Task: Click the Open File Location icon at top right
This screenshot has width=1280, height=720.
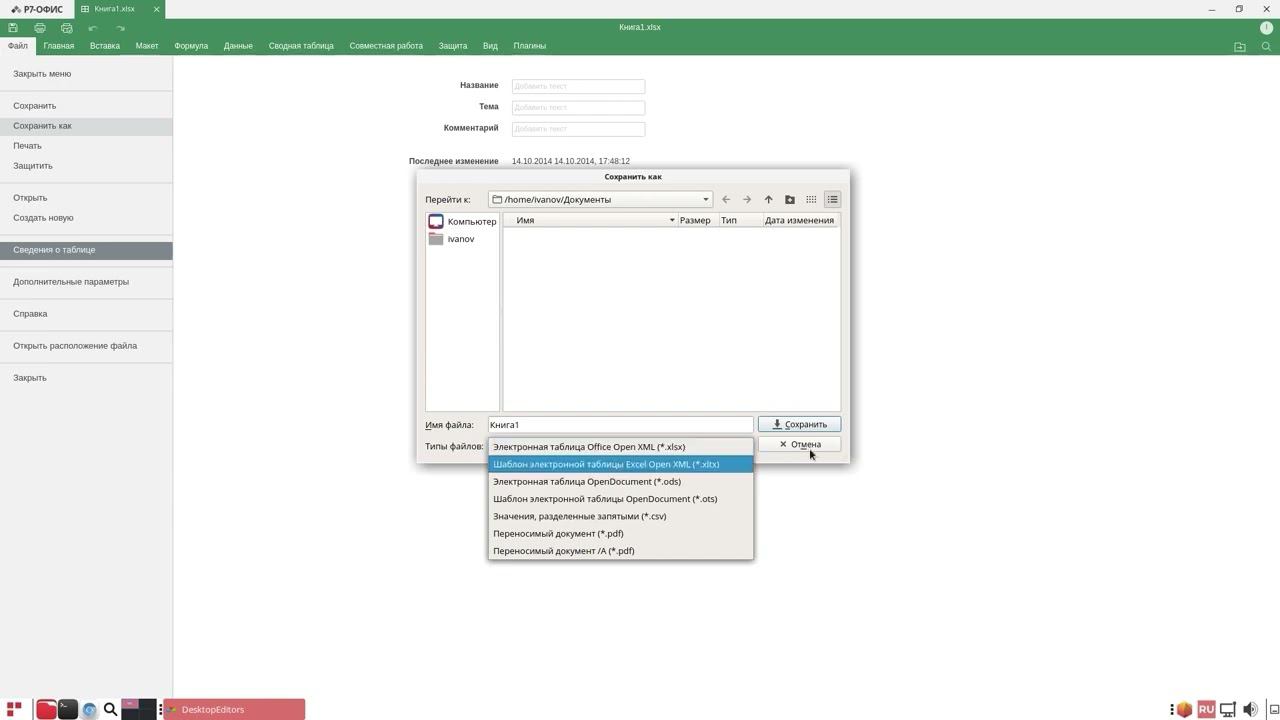Action: point(1240,46)
